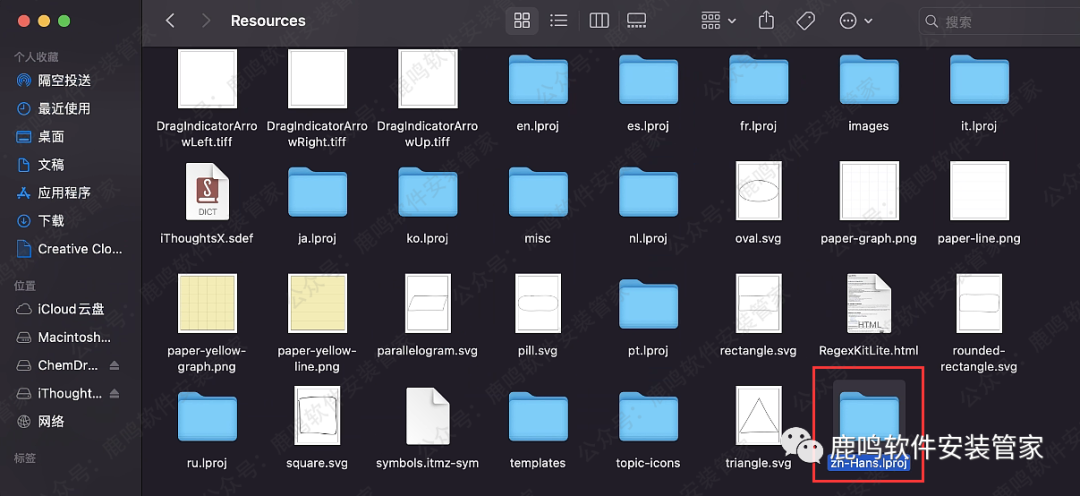1080x496 pixels.
Task: Select iCloud 云盘 in sidebar
Action: pos(70,309)
